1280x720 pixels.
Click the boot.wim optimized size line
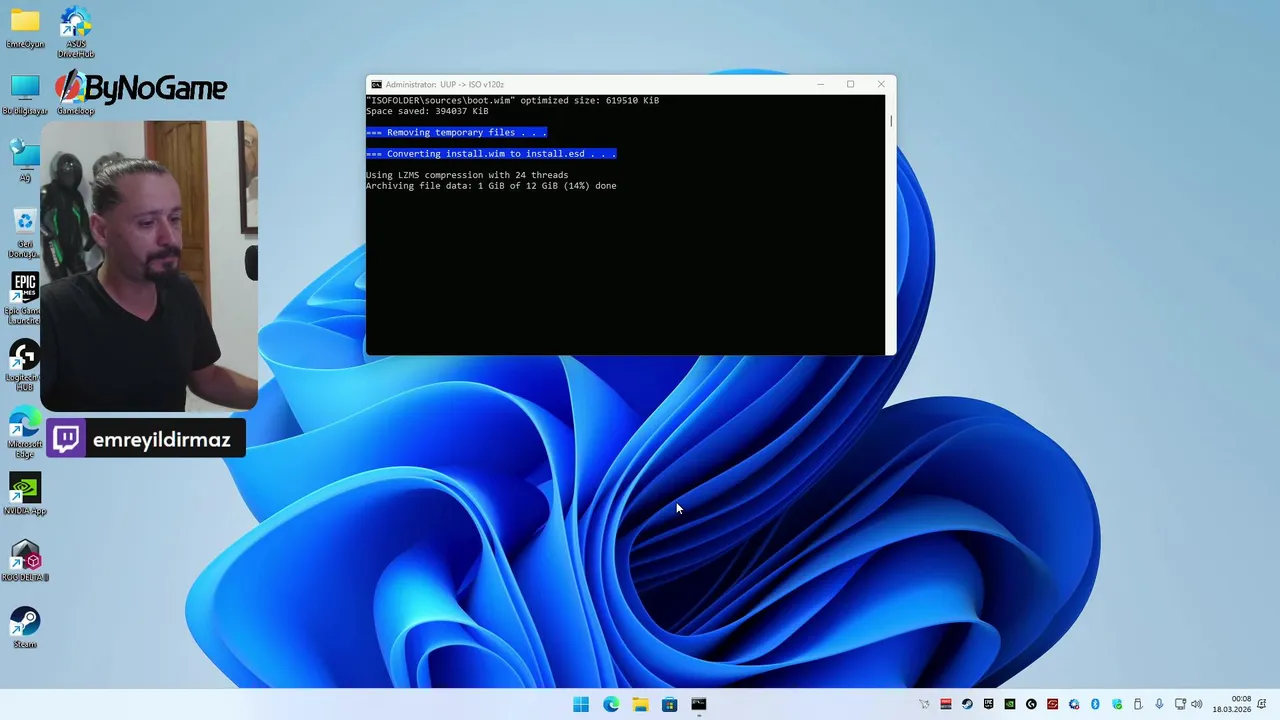point(512,100)
